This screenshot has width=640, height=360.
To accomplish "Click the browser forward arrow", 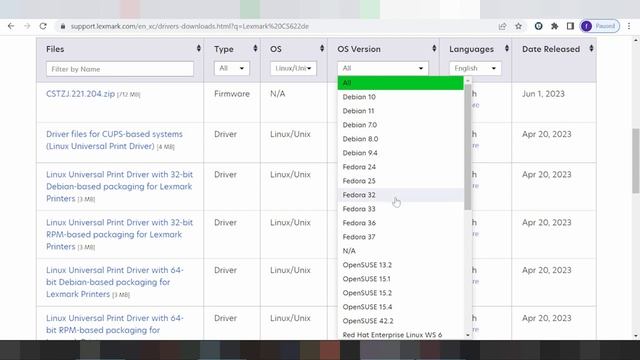I will pos(27,26).
